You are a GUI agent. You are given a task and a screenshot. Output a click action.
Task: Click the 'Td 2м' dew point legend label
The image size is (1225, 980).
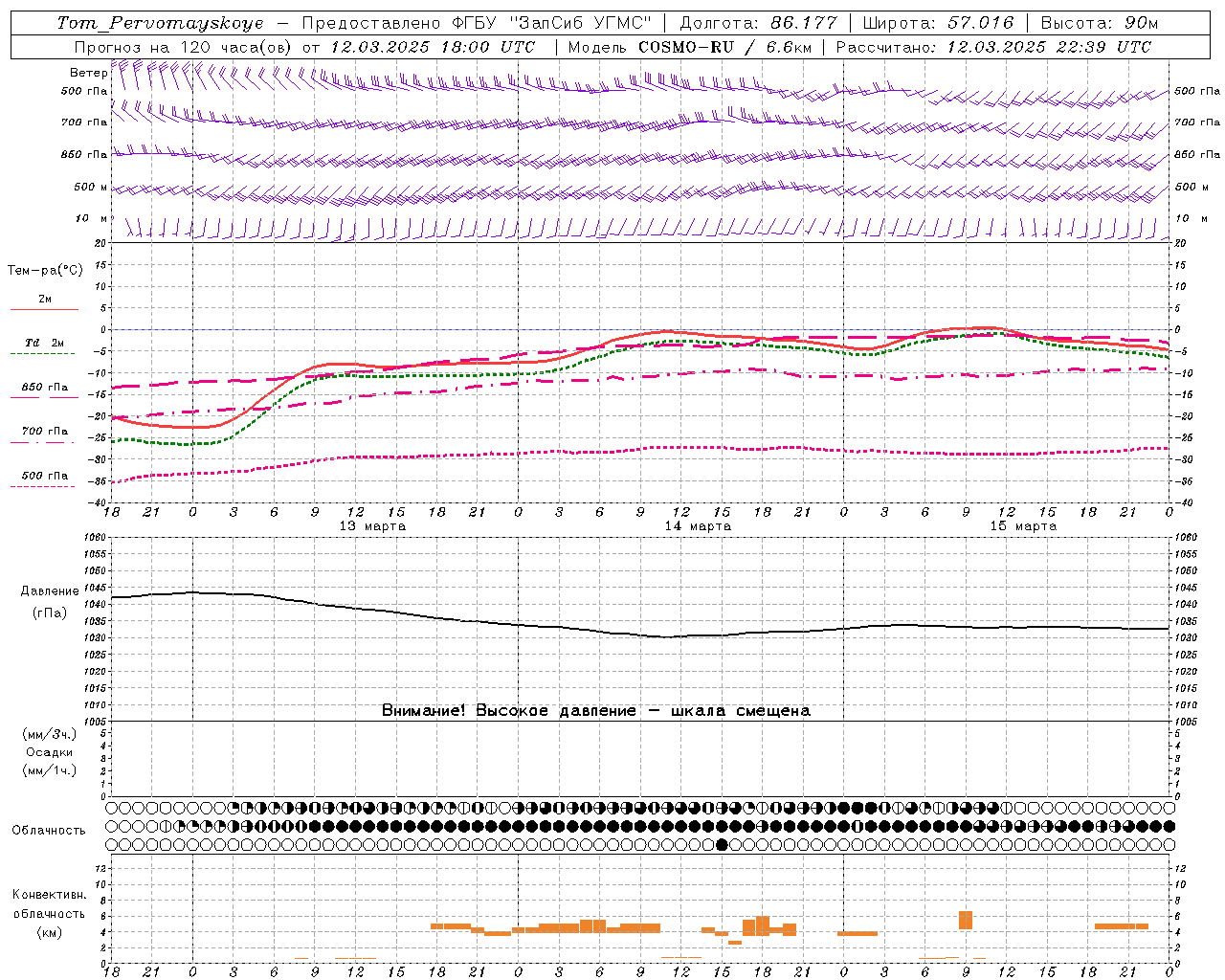point(45,343)
